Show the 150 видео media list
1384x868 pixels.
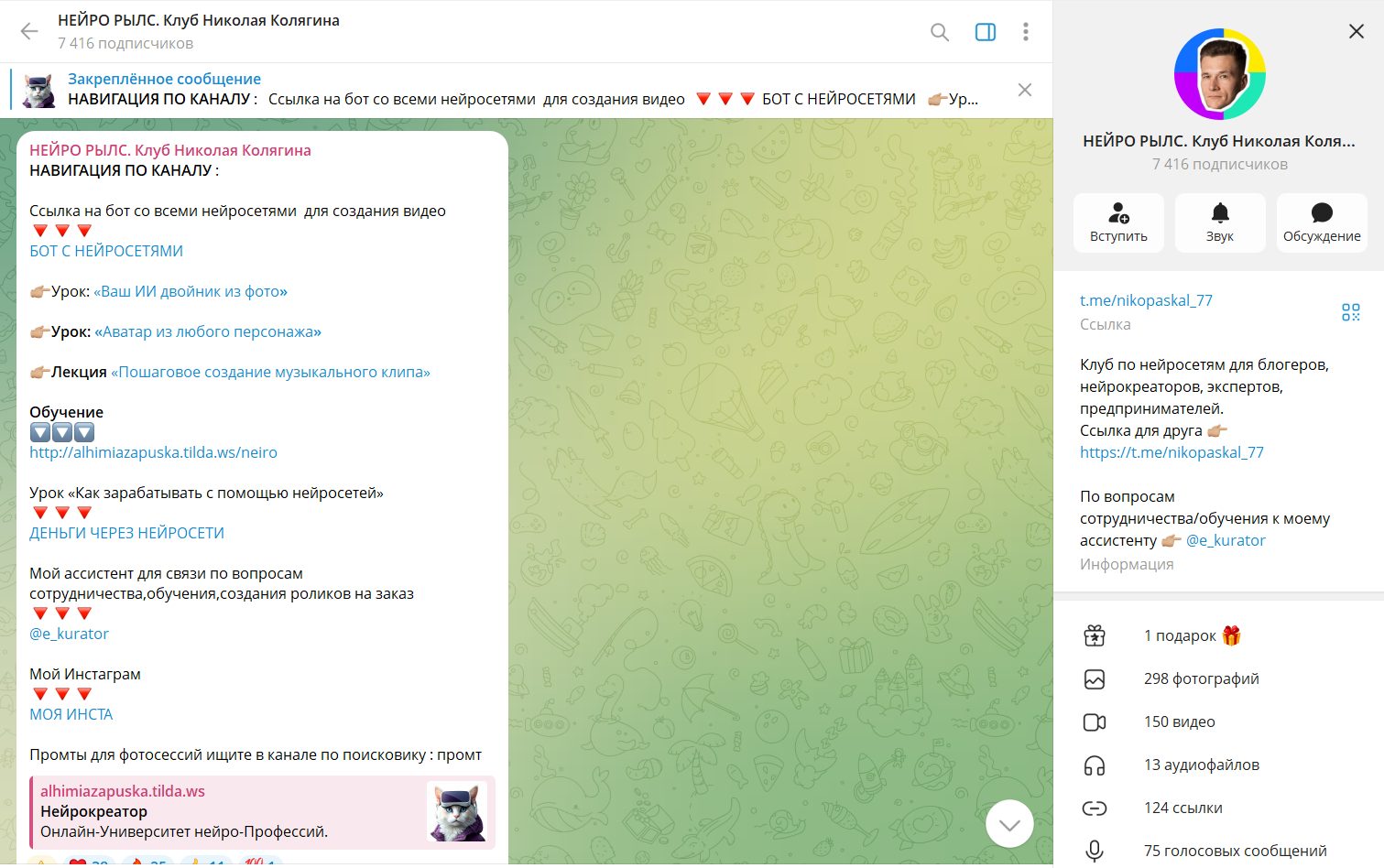(x=1219, y=722)
